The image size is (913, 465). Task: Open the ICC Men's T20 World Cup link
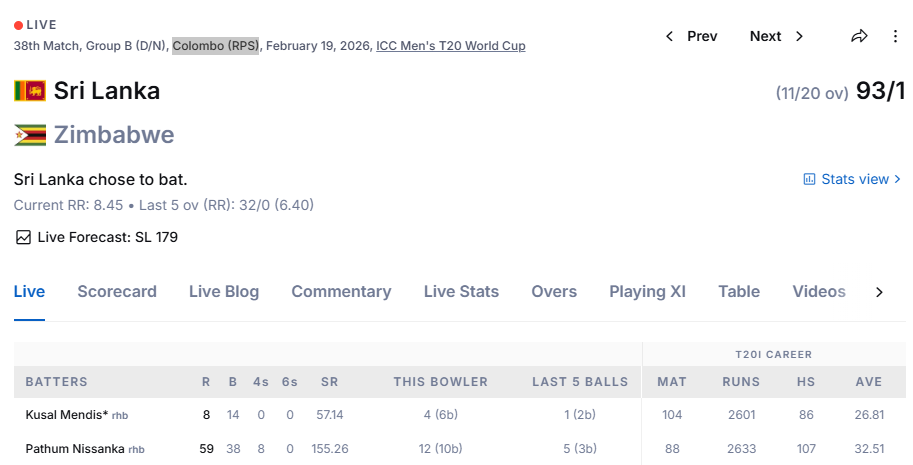[451, 46]
